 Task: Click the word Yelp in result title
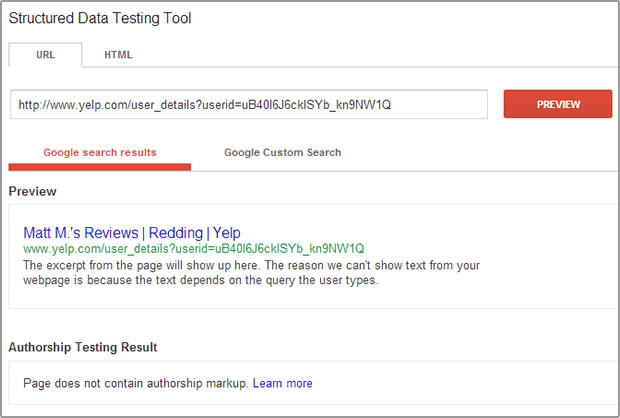click(x=227, y=233)
